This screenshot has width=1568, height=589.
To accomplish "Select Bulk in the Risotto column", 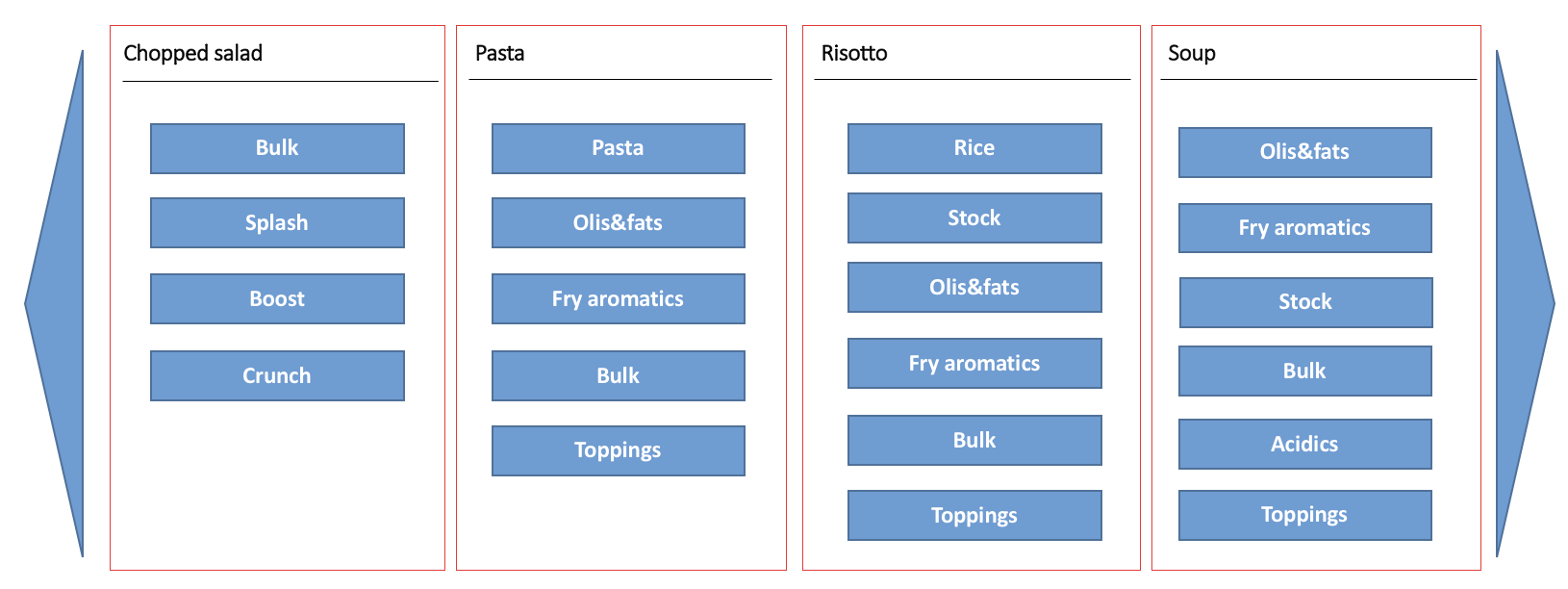I will tap(974, 441).
